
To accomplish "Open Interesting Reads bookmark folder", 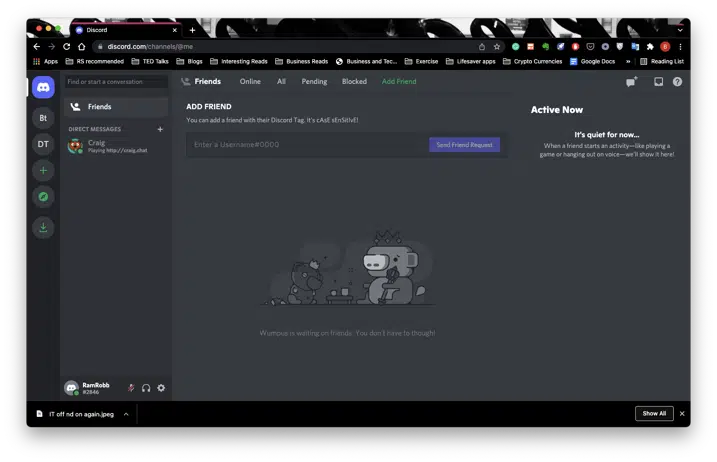I will (x=239, y=61).
